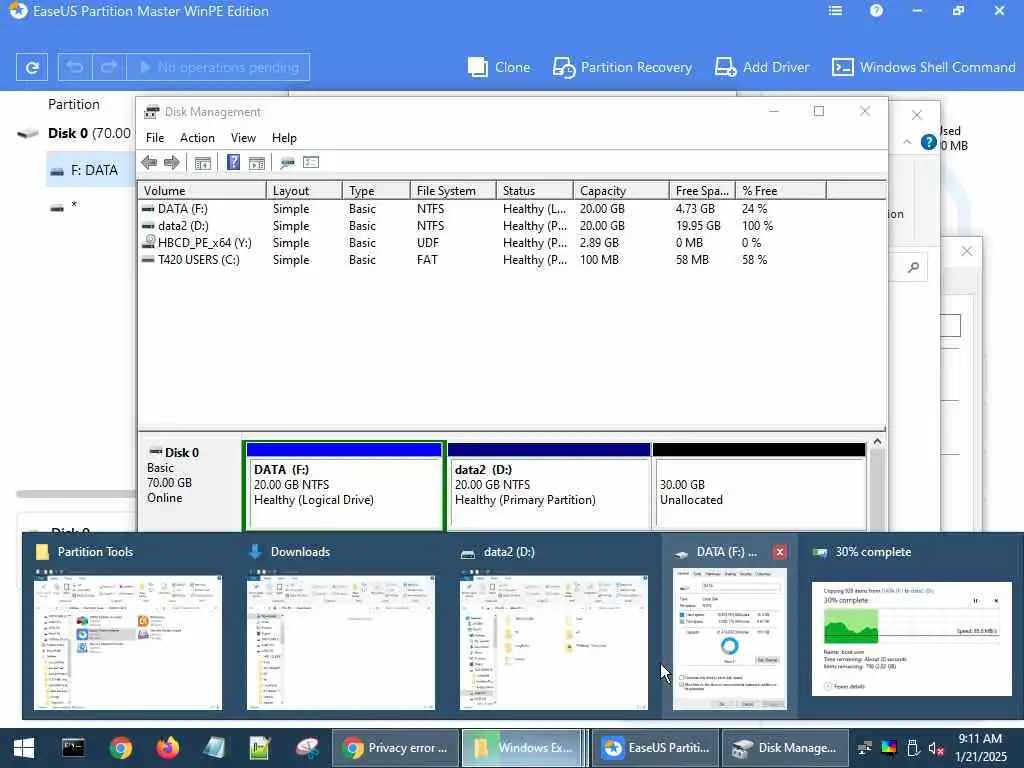Open the Chrome pinned taskbar icon

click(x=121, y=748)
